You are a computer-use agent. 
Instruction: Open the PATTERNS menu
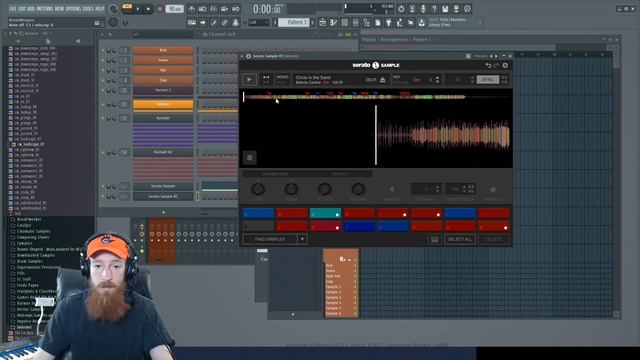tap(44, 9)
